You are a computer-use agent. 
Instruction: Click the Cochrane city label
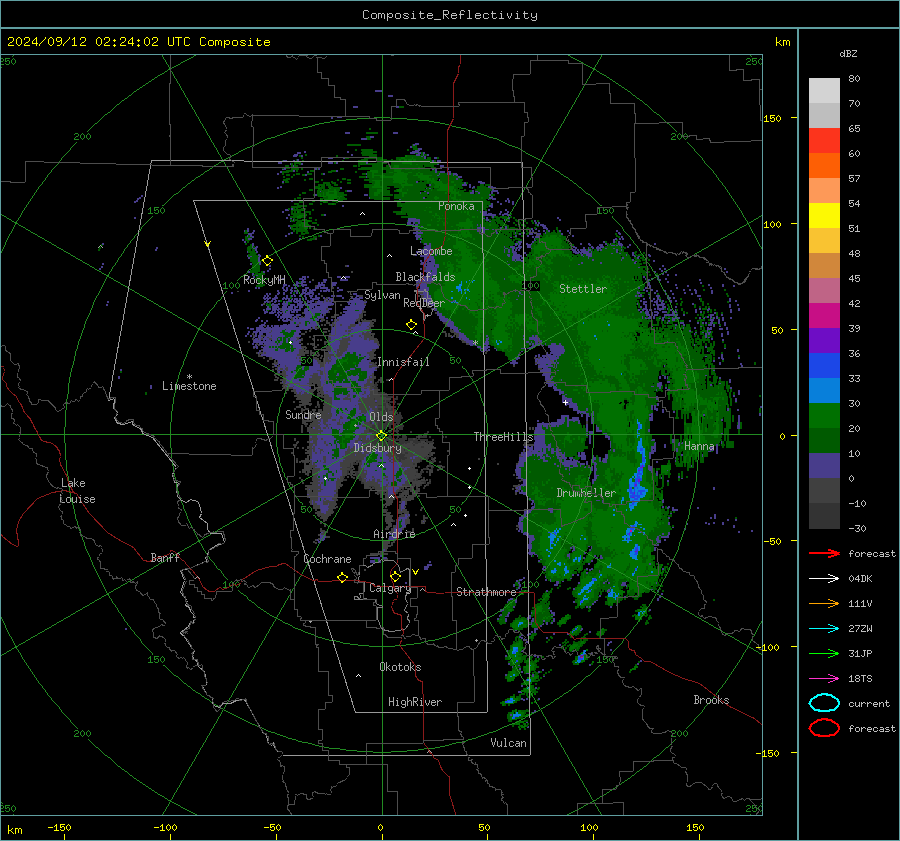point(327,559)
